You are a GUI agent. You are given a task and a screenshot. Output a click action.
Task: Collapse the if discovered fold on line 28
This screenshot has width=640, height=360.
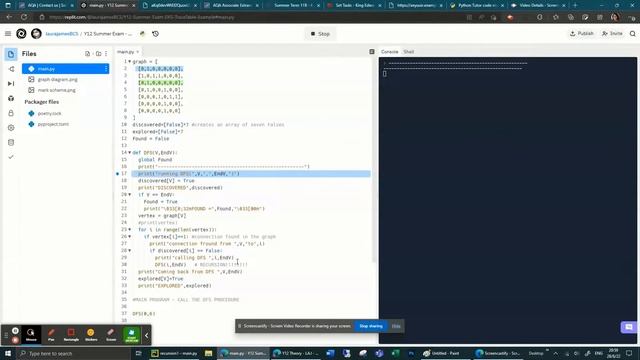130,251
